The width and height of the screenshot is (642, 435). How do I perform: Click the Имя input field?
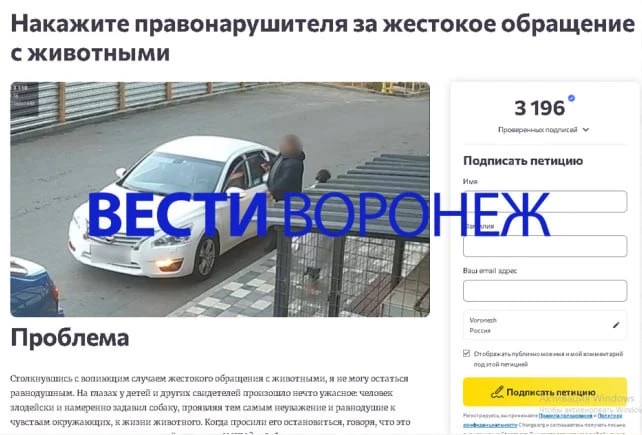click(545, 202)
